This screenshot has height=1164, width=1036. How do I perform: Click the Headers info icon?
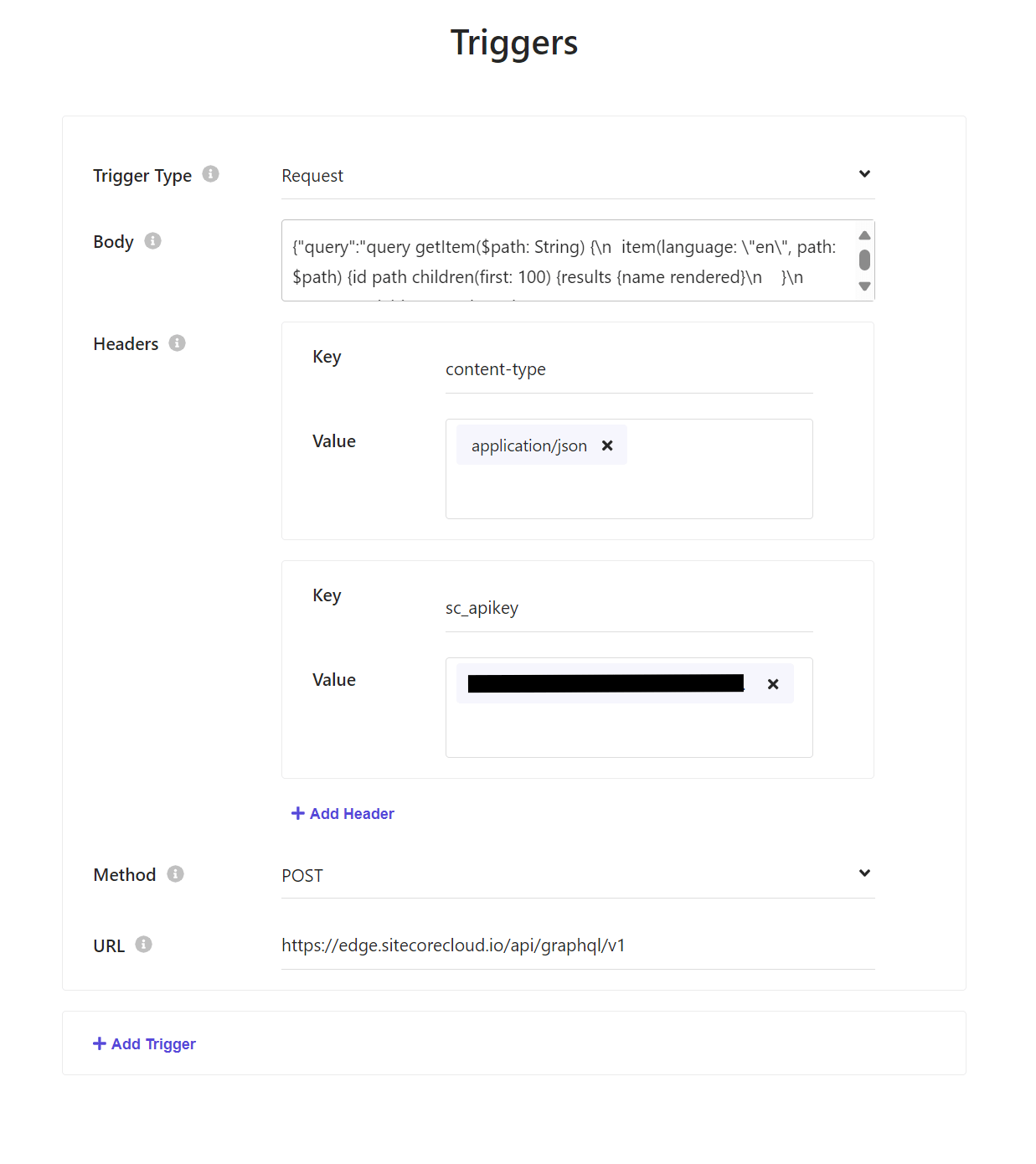pos(177,343)
